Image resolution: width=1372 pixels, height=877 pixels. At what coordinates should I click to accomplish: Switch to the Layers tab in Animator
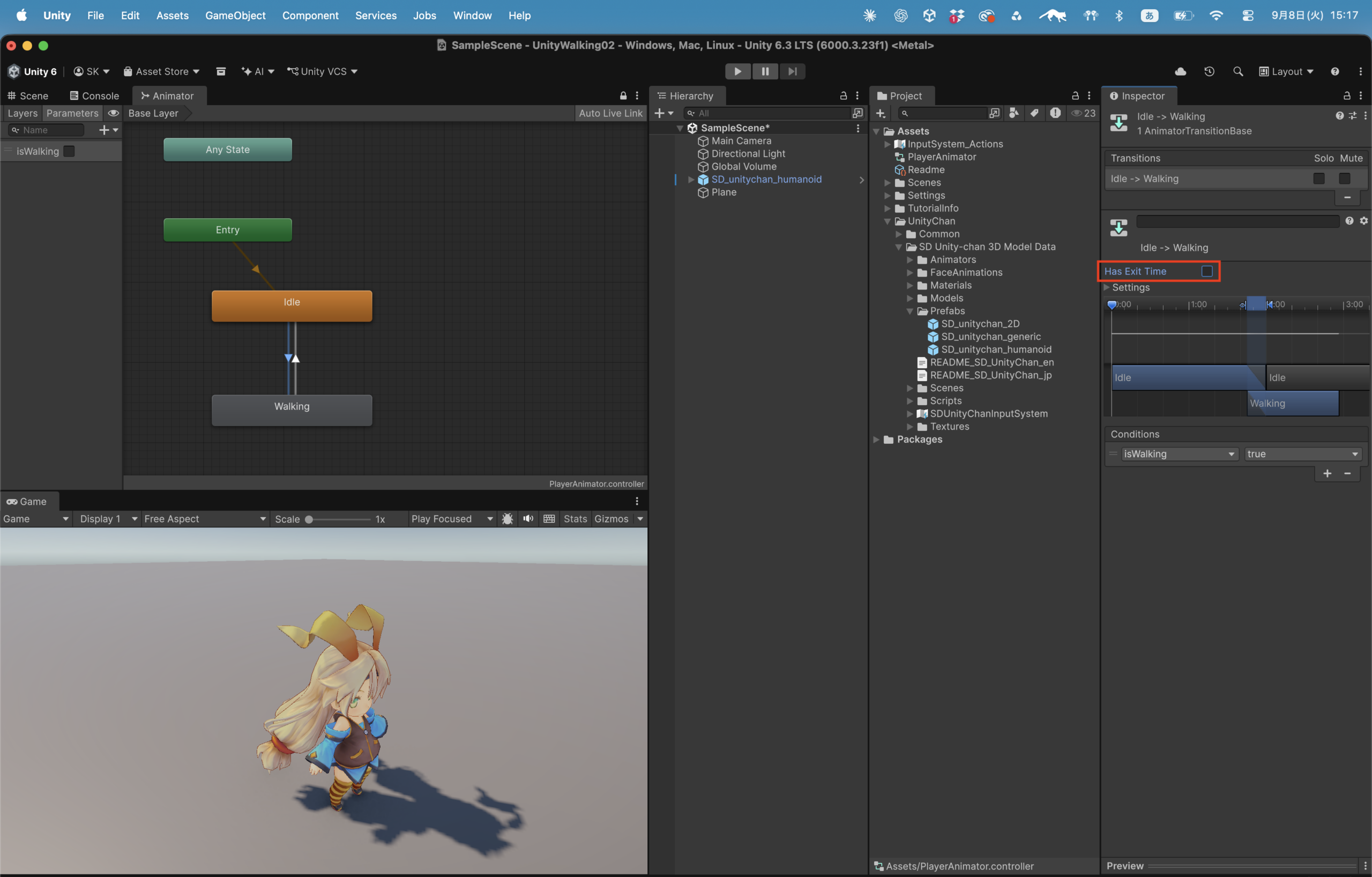[22, 113]
